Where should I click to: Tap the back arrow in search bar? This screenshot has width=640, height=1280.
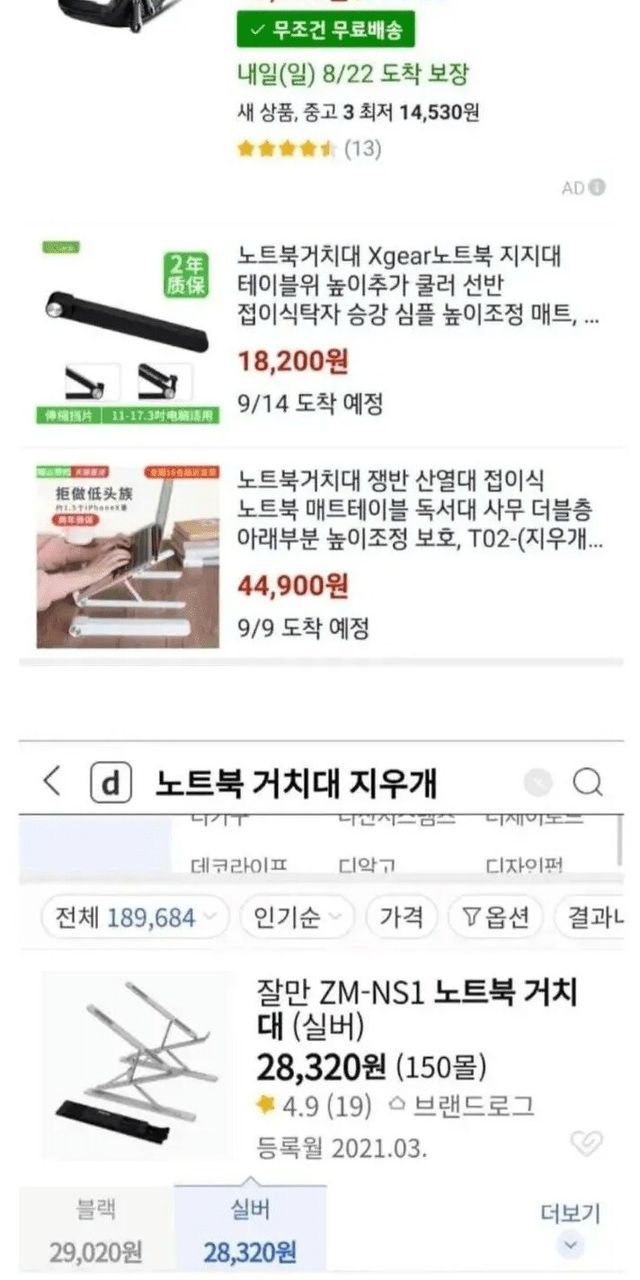coord(53,782)
